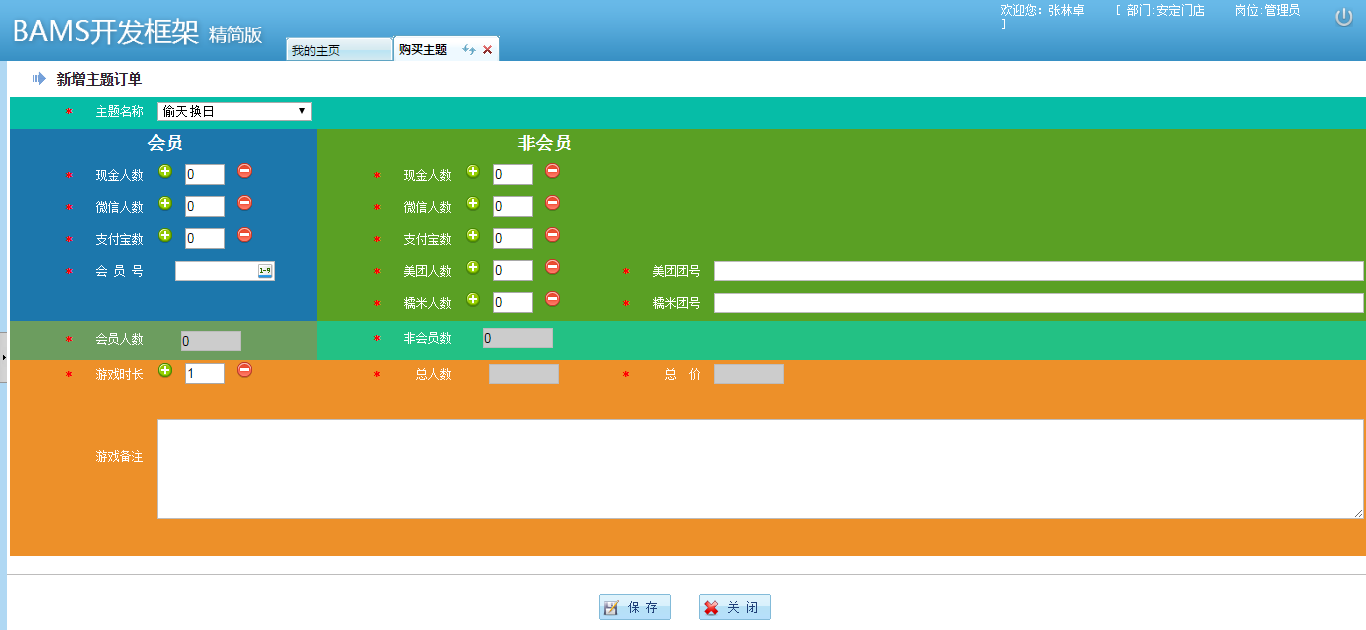Click plus icon for non-member 美团人数
1366x630 pixels.
pyautogui.click(x=473, y=267)
